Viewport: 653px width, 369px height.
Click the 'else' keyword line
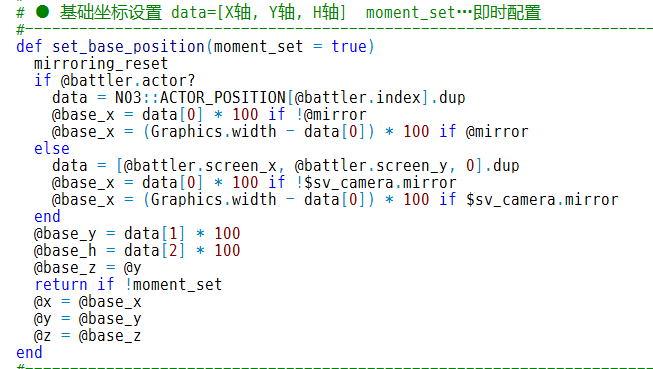[52, 149]
